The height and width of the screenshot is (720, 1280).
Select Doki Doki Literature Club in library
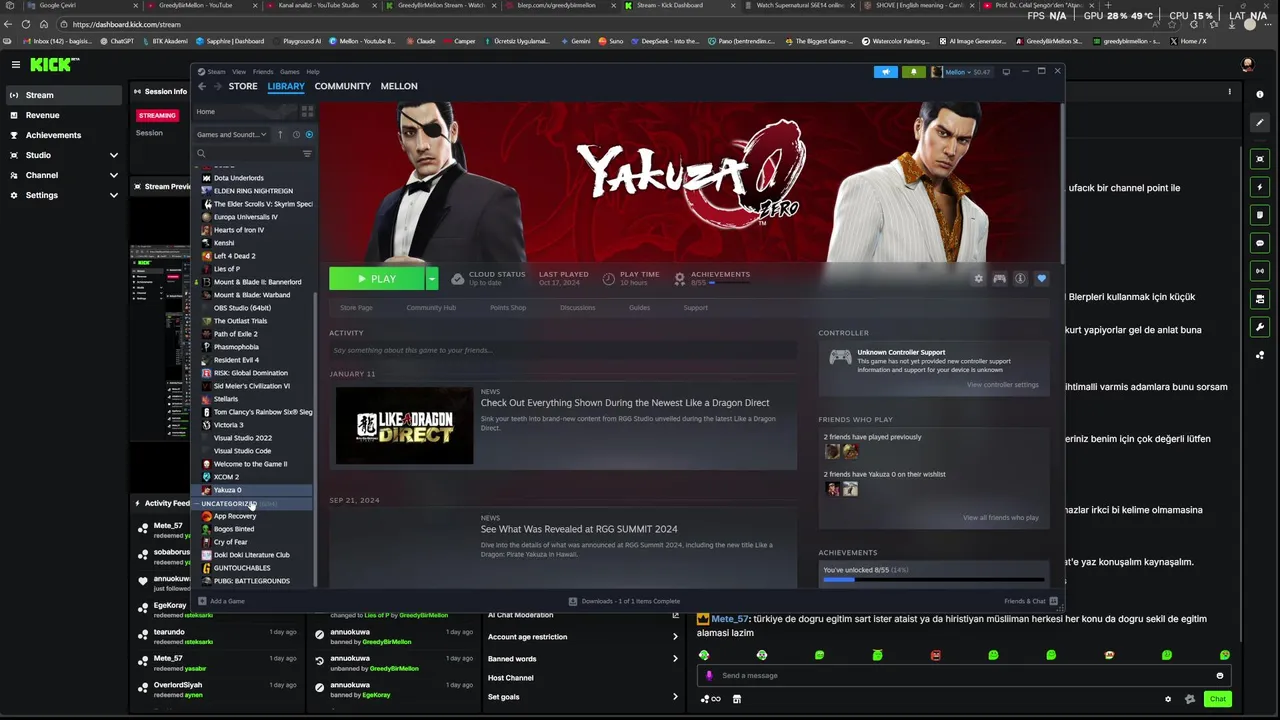pyautogui.click(x=251, y=555)
